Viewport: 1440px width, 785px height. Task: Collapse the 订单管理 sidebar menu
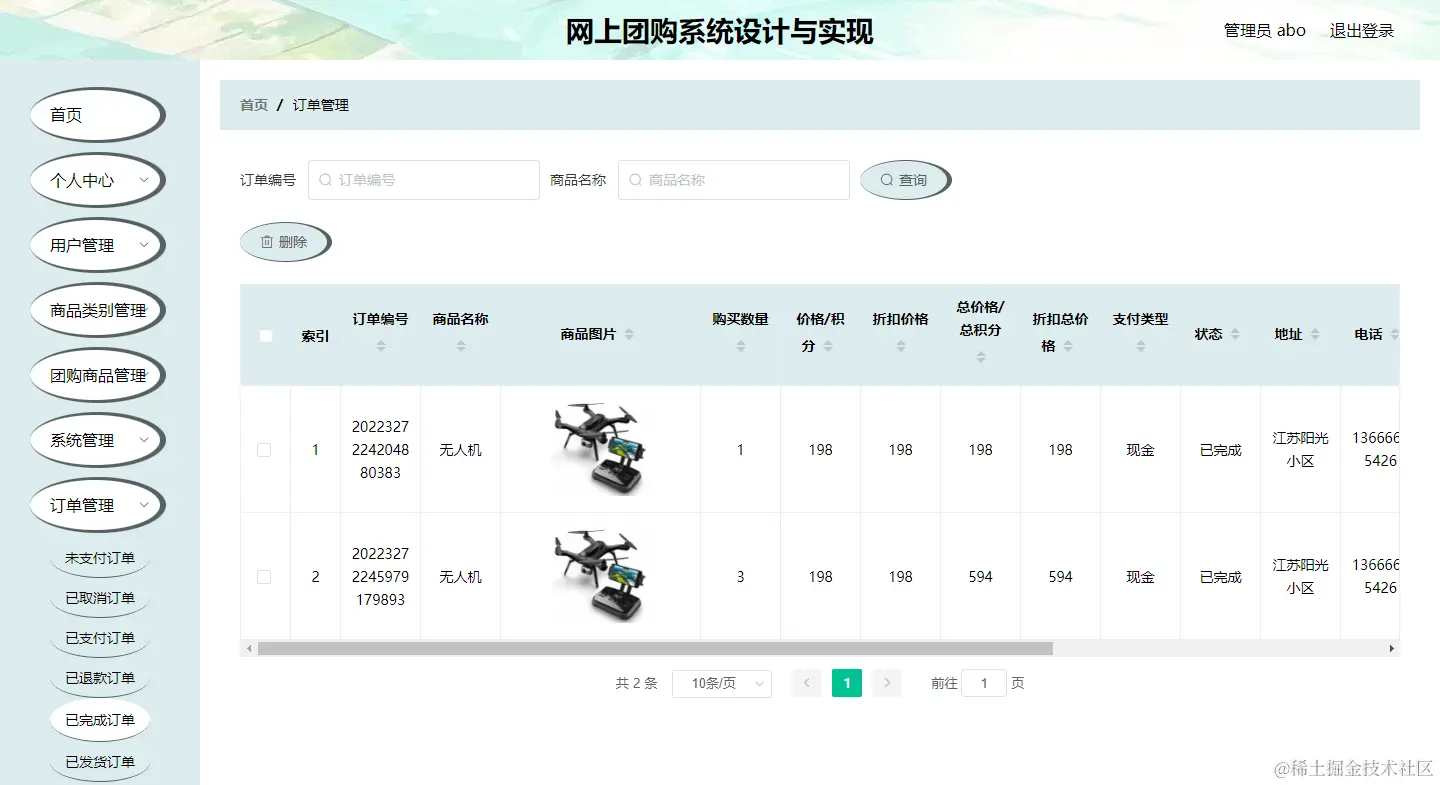point(97,505)
